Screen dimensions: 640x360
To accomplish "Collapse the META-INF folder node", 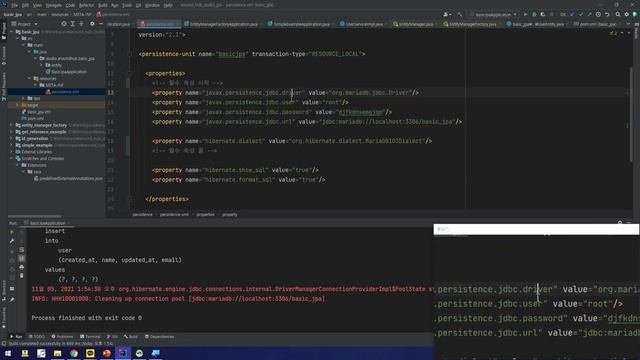I will [36, 85].
